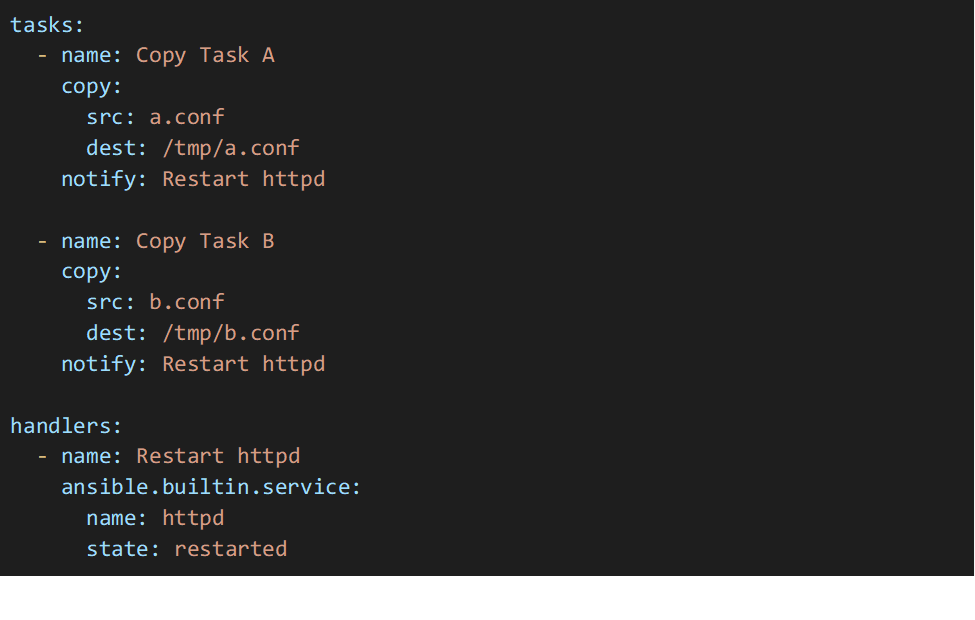
Task: Click the '/tmp/a.conf' destination path
Action: click(231, 148)
